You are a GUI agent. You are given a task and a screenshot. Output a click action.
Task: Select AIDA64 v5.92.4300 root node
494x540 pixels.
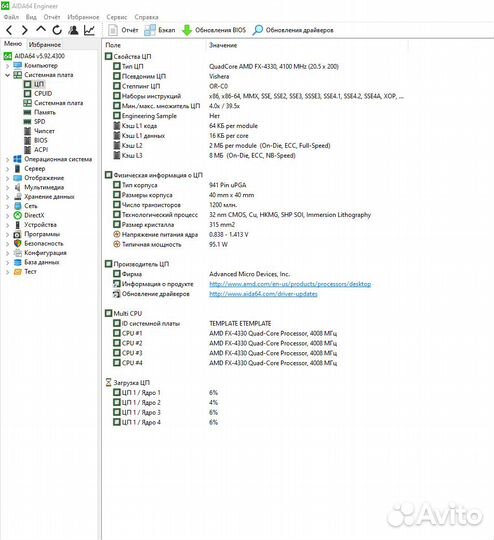click(x=34, y=56)
